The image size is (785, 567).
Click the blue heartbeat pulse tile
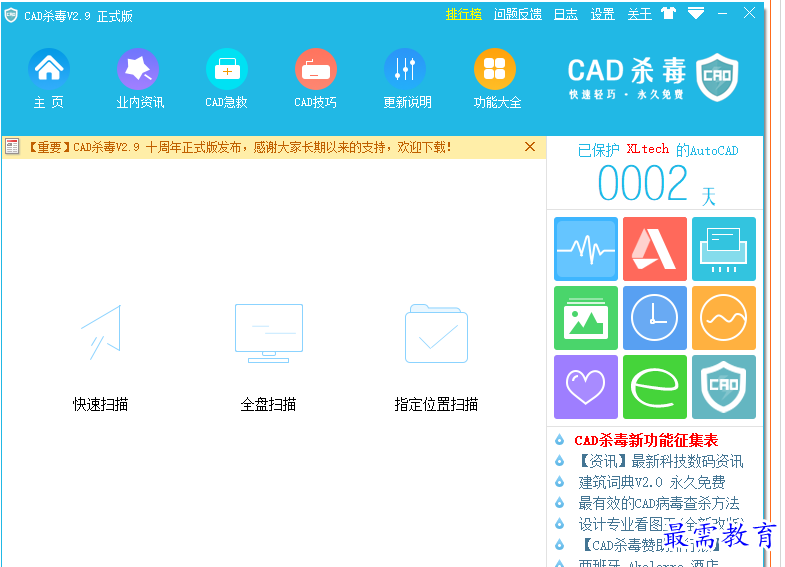586,249
